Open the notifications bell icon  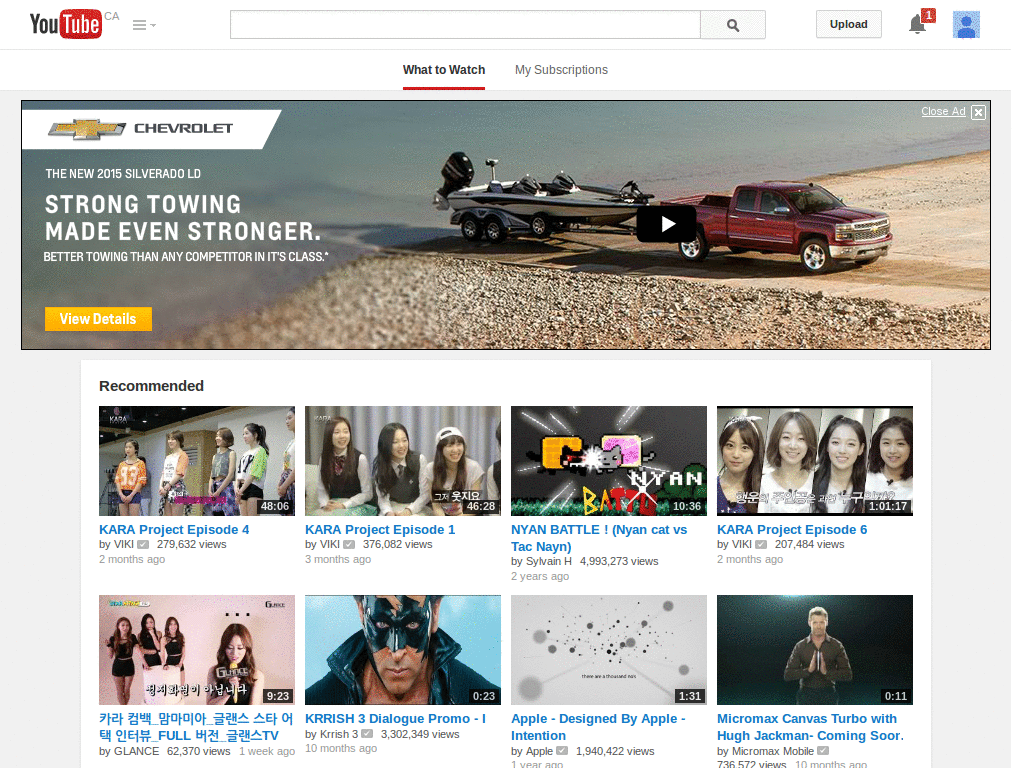918,24
